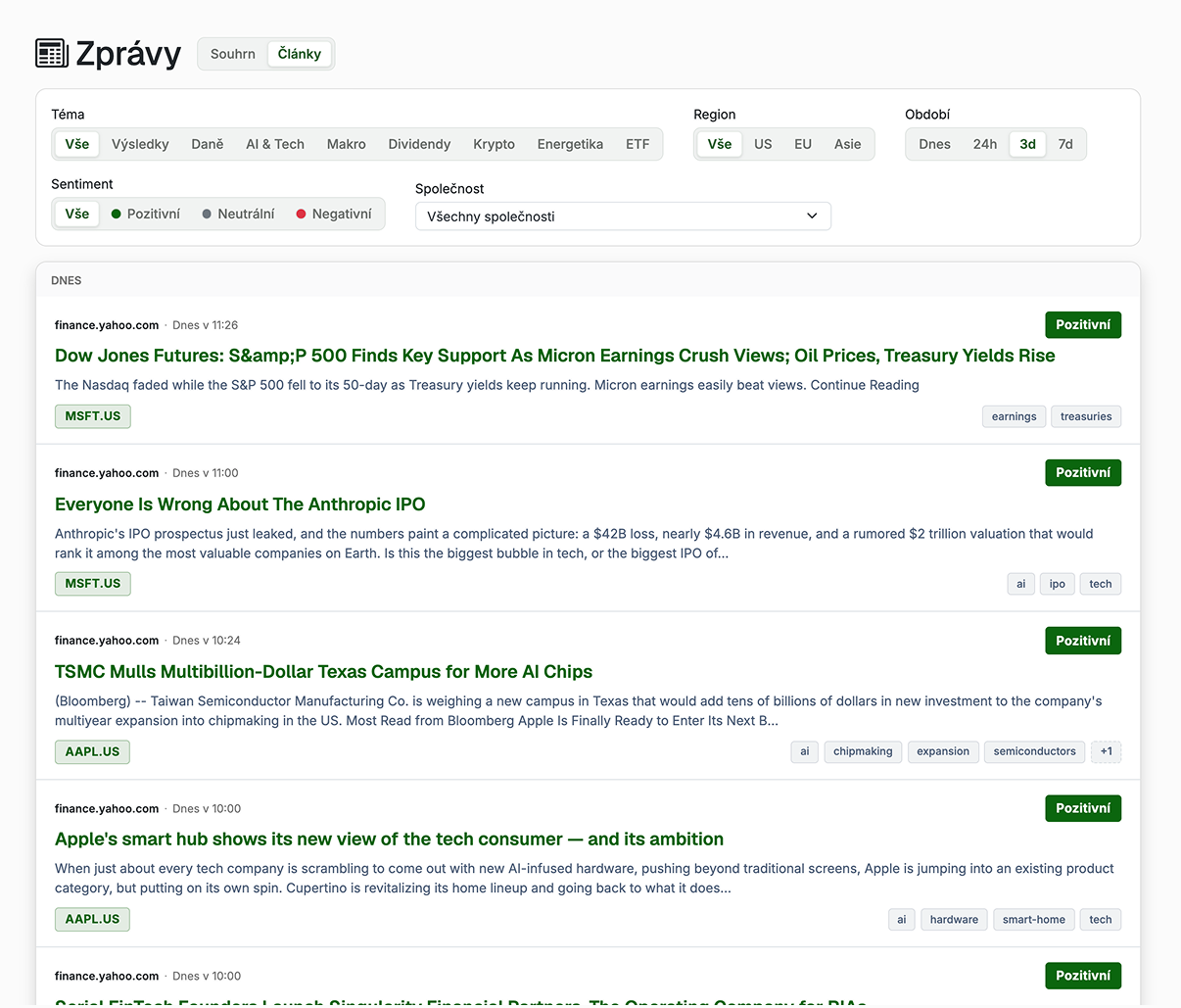Click the semiconductors tag chip

point(1034,752)
